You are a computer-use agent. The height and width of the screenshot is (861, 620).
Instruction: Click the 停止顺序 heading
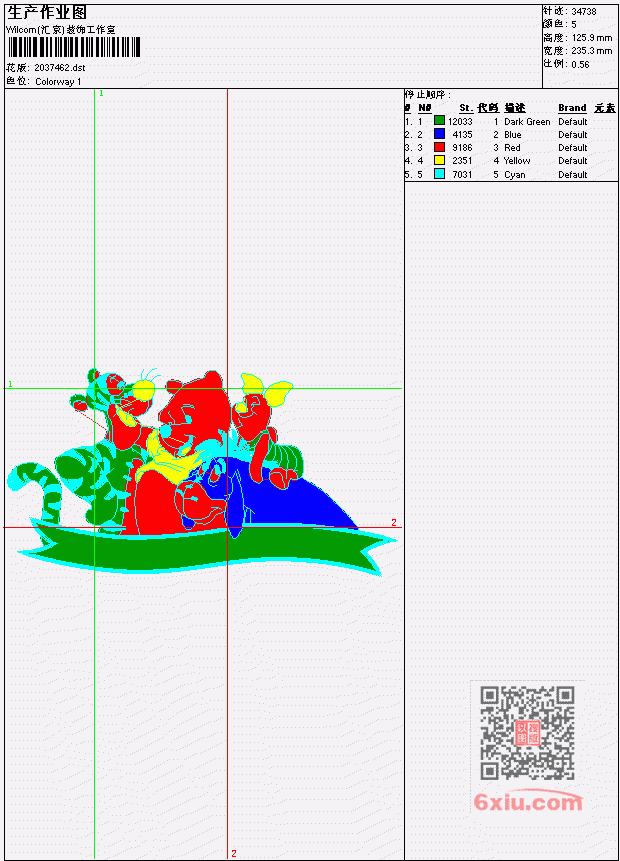[428, 94]
